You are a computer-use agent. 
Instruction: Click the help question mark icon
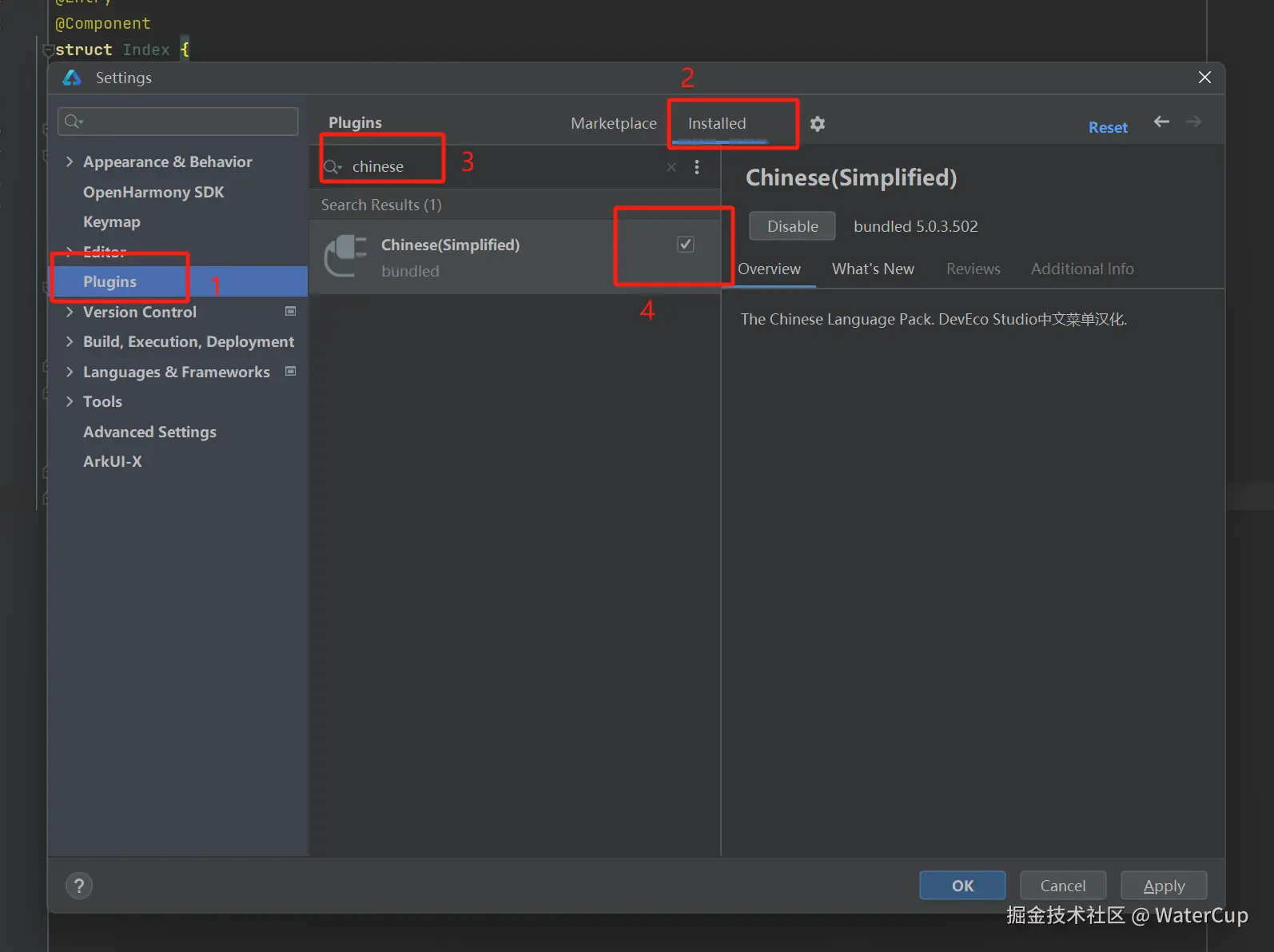(79, 886)
